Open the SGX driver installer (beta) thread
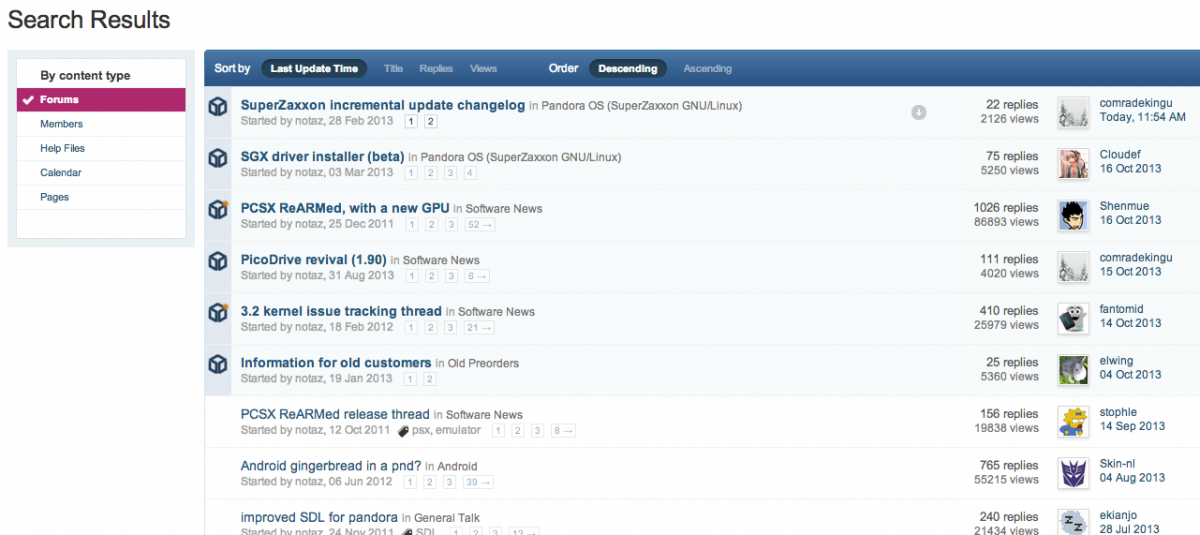The image size is (1200, 535). tap(322, 157)
